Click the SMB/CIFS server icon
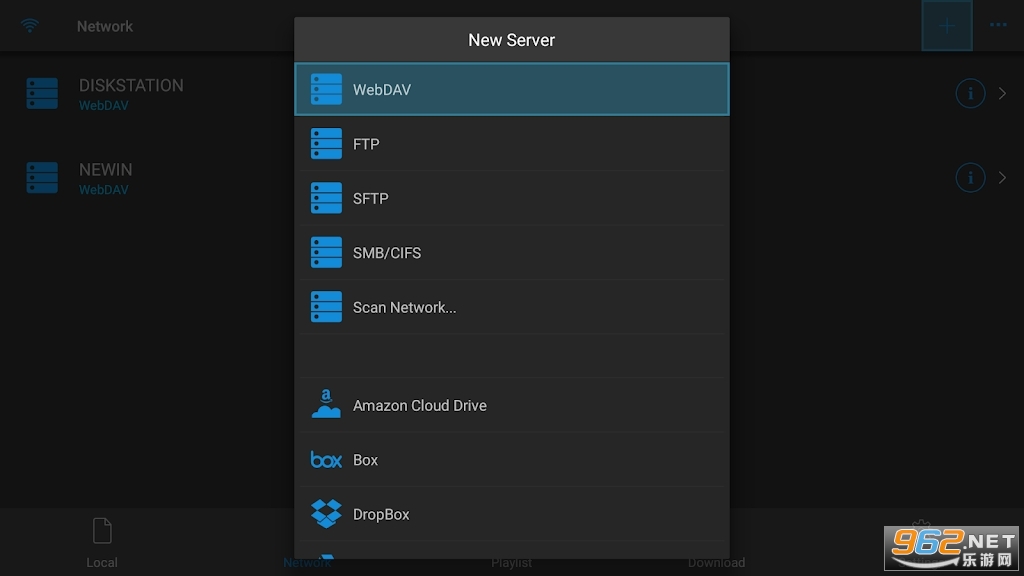 click(326, 253)
